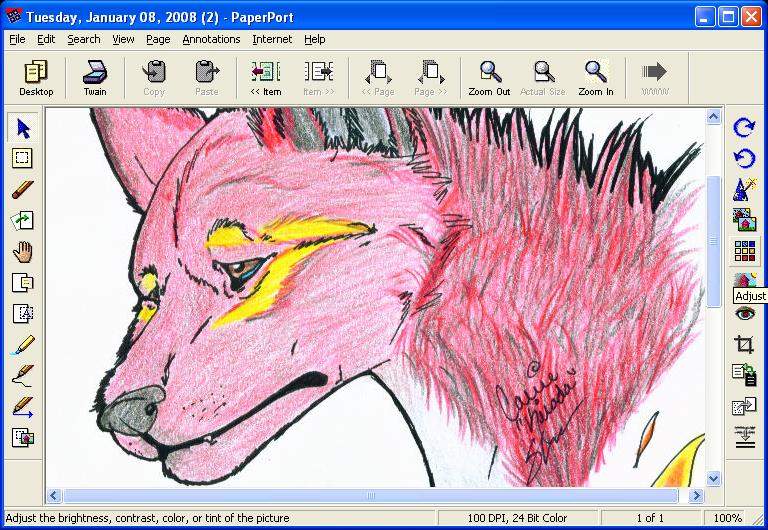Image resolution: width=768 pixels, height=530 pixels.
Task: Select the freehand scribble pencil tool
Action: (x=23, y=376)
